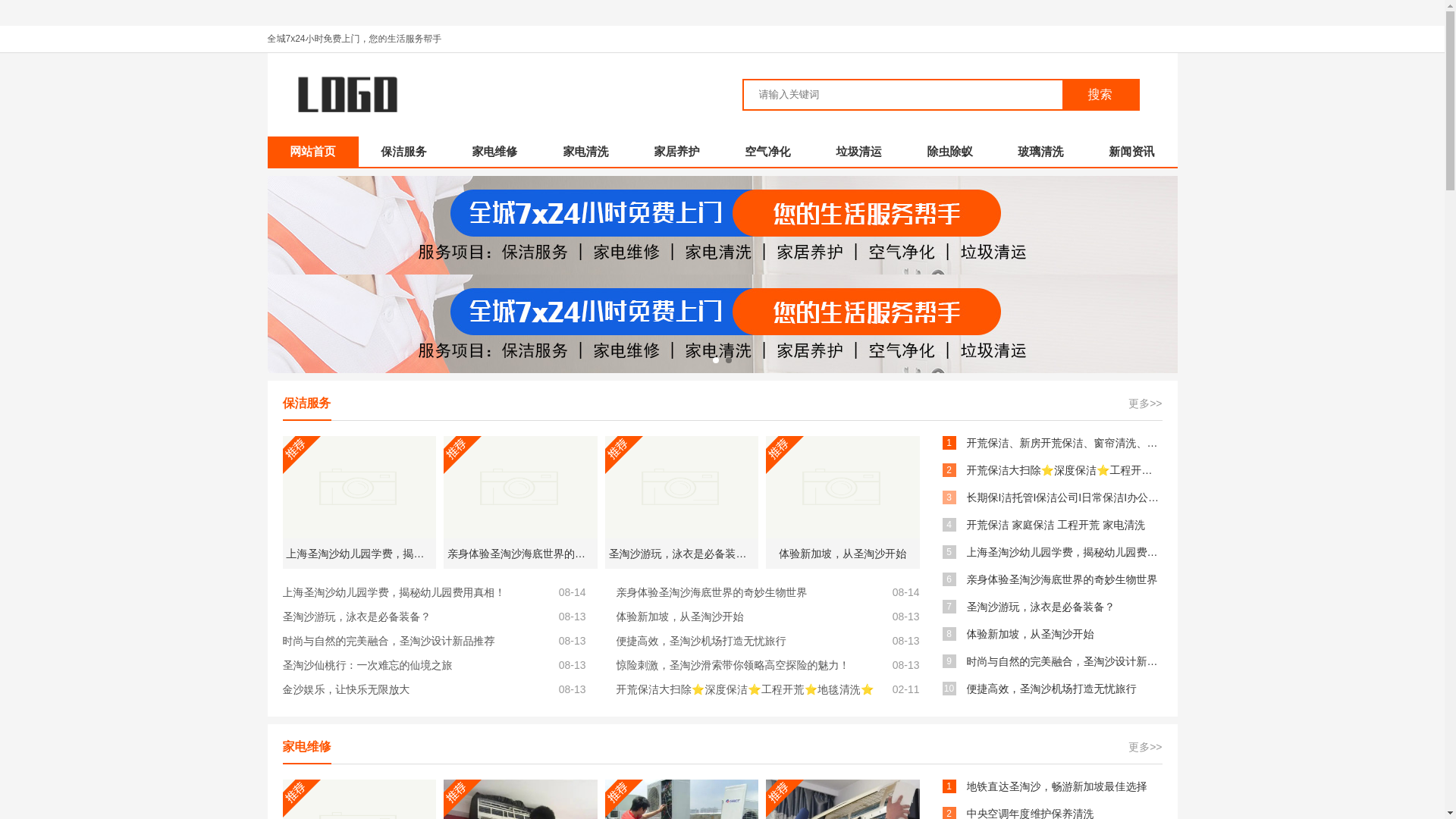Open article 圣淘沙仙桃行：一次难忘的仙境之旅
The height and width of the screenshot is (819, 1456).
[367, 665]
